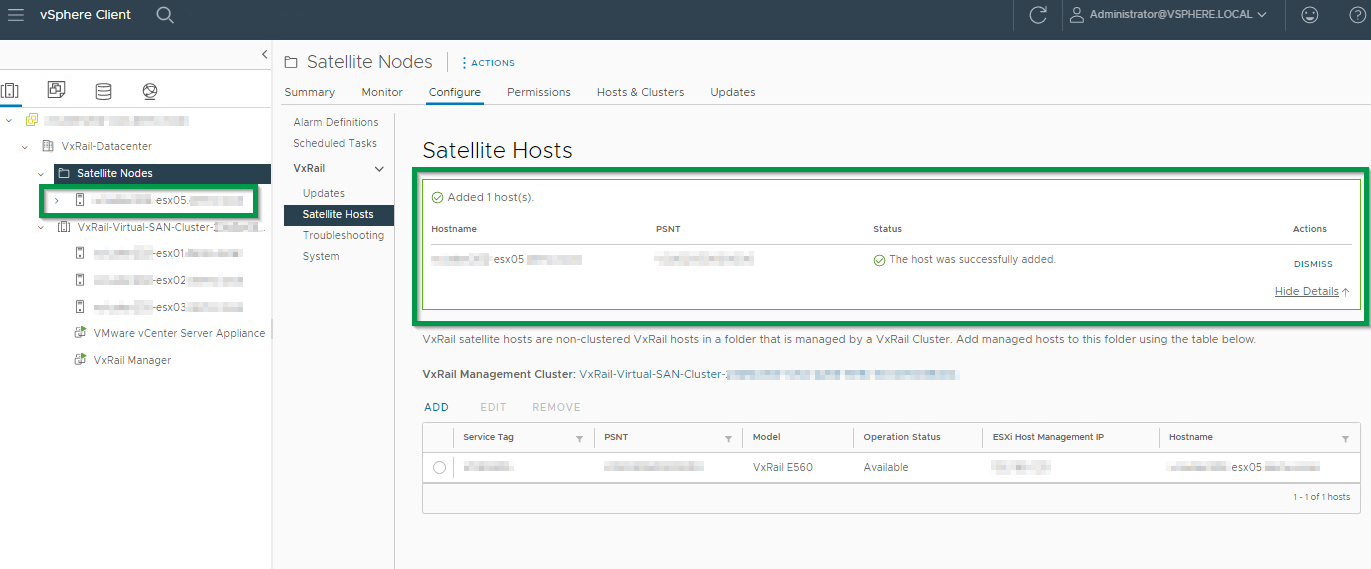This screenshot has height=569, width=1371.
Task: Open Troubleshooting under VxRail section
Action: [x=343, y=235]
